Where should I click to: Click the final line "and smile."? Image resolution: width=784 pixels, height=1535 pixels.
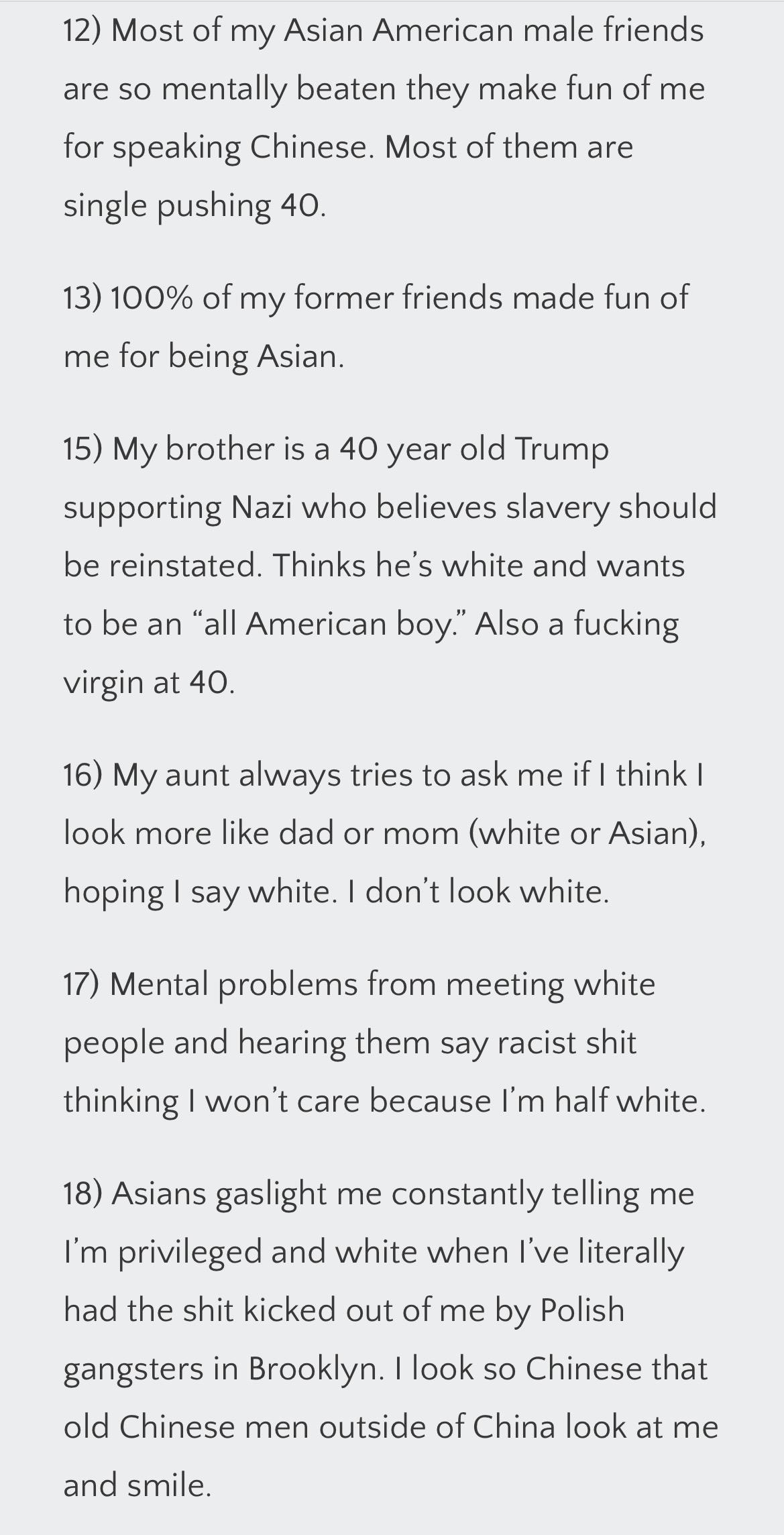[x=137, y=1486]
